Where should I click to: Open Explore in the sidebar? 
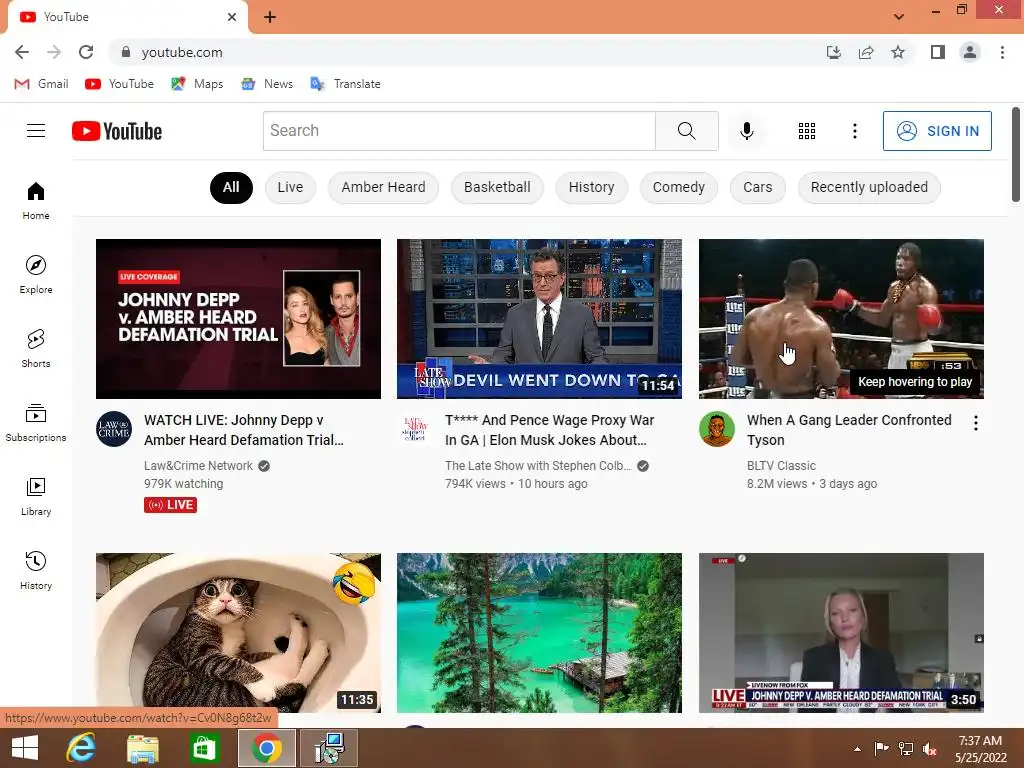(x=36, y=274)
